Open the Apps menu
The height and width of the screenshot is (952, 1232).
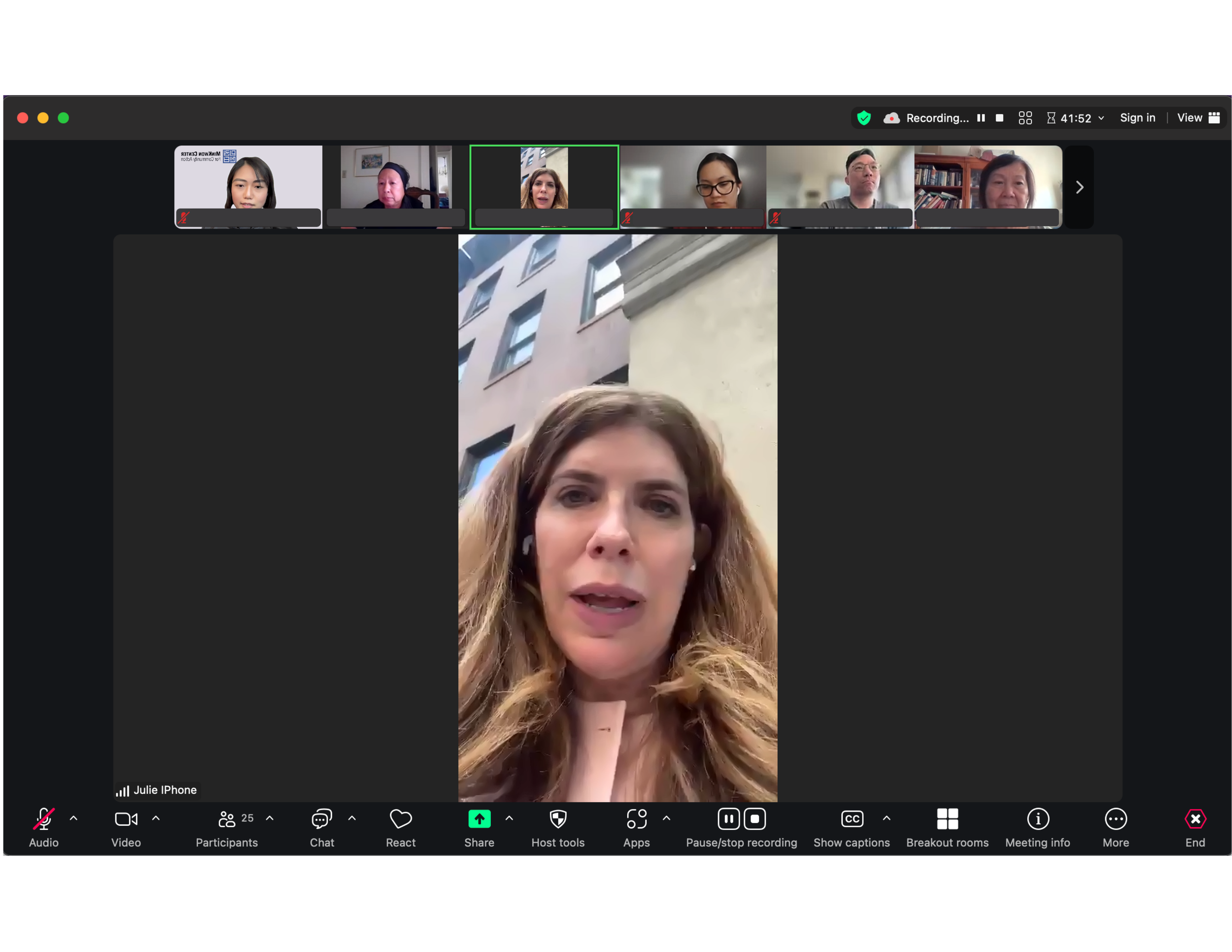point(636,819)
